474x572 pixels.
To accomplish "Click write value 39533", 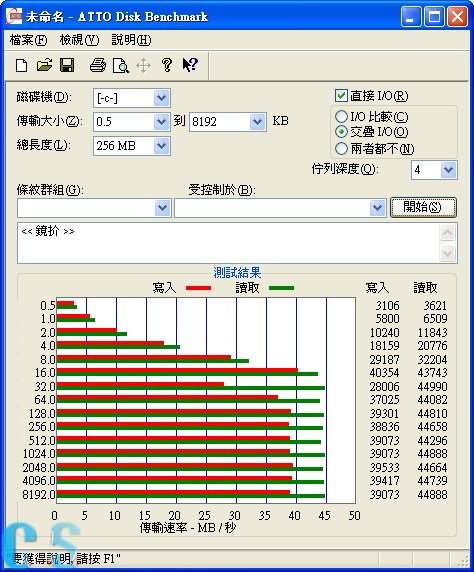I will pyautogui.click(x=385, y=468).
